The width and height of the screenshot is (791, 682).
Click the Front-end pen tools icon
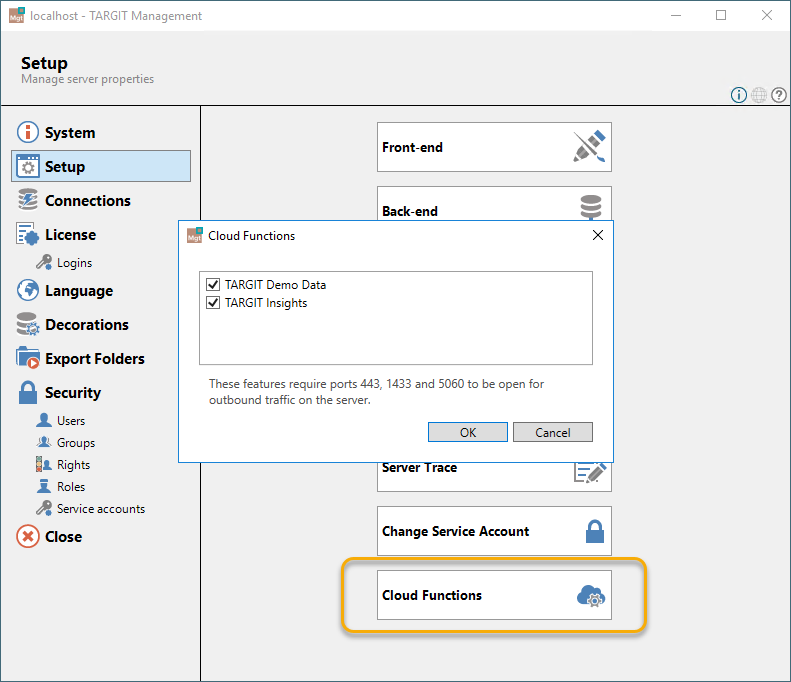pos(589,147)
